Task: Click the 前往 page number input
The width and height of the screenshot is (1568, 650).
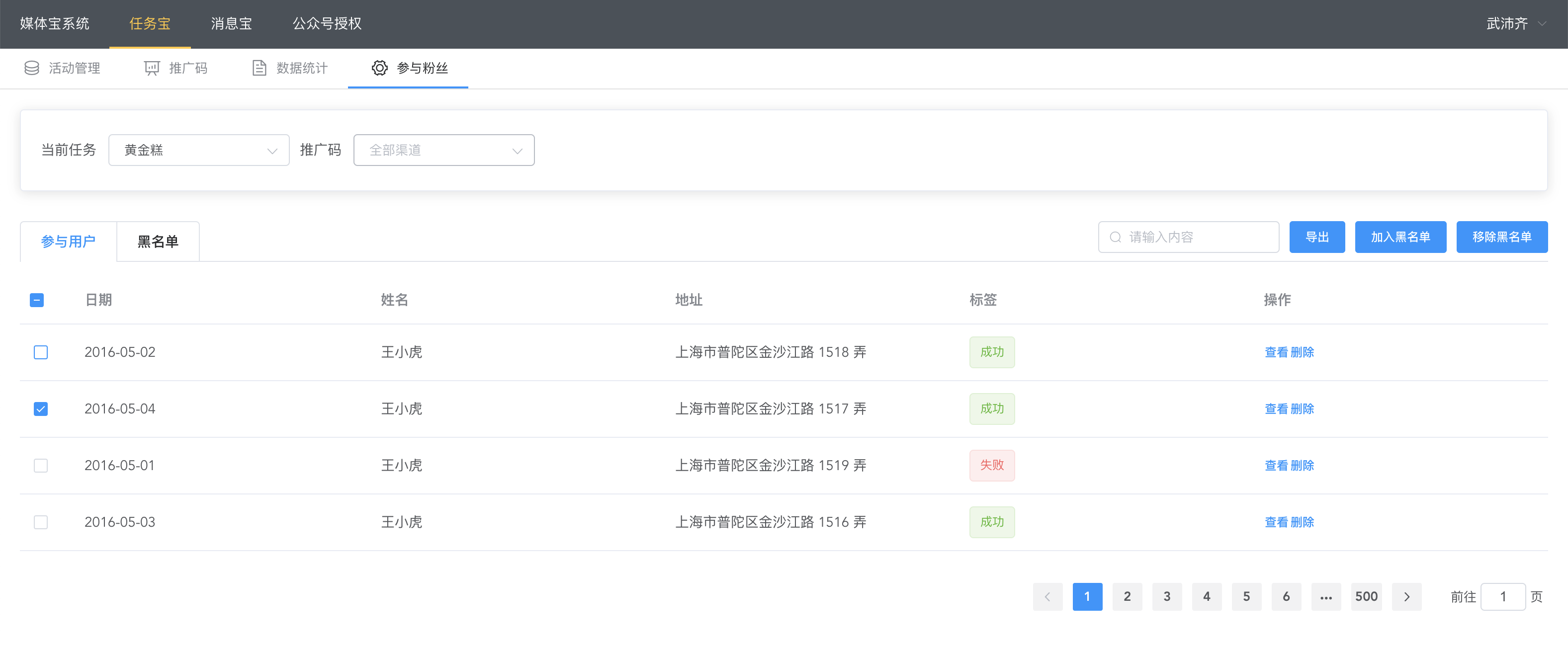Action: pyautogui.click(x=1502, y=596)
